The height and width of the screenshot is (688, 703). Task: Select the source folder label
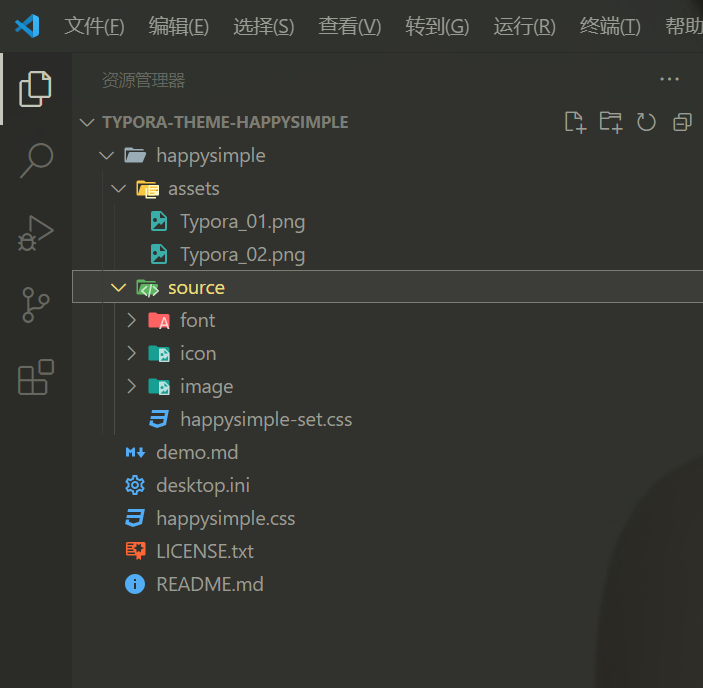click(196, 288)
